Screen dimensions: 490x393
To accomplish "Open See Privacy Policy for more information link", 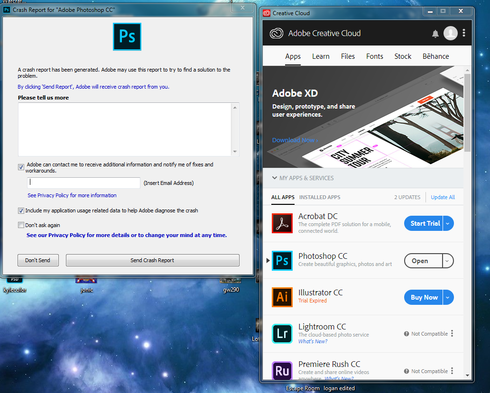I will [x=72, y=195].
